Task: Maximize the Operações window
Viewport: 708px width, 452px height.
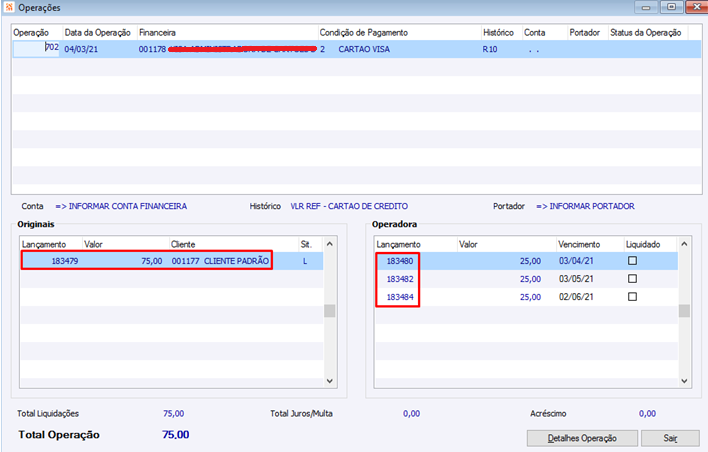Action: [671, 7]
